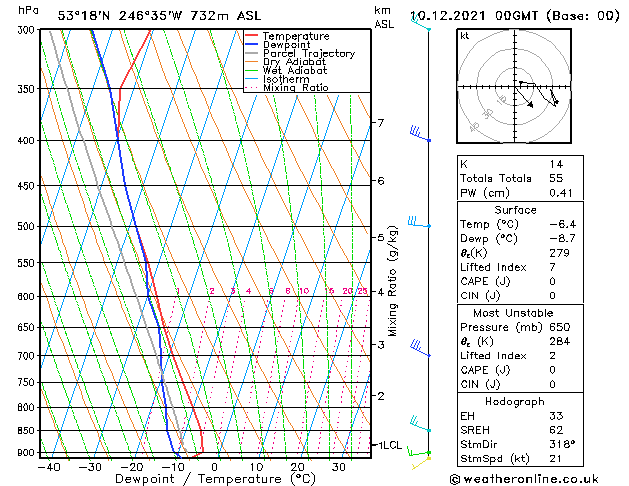
Task: Click the surface Temp value -6.4
Action: [x=562, y=224]
